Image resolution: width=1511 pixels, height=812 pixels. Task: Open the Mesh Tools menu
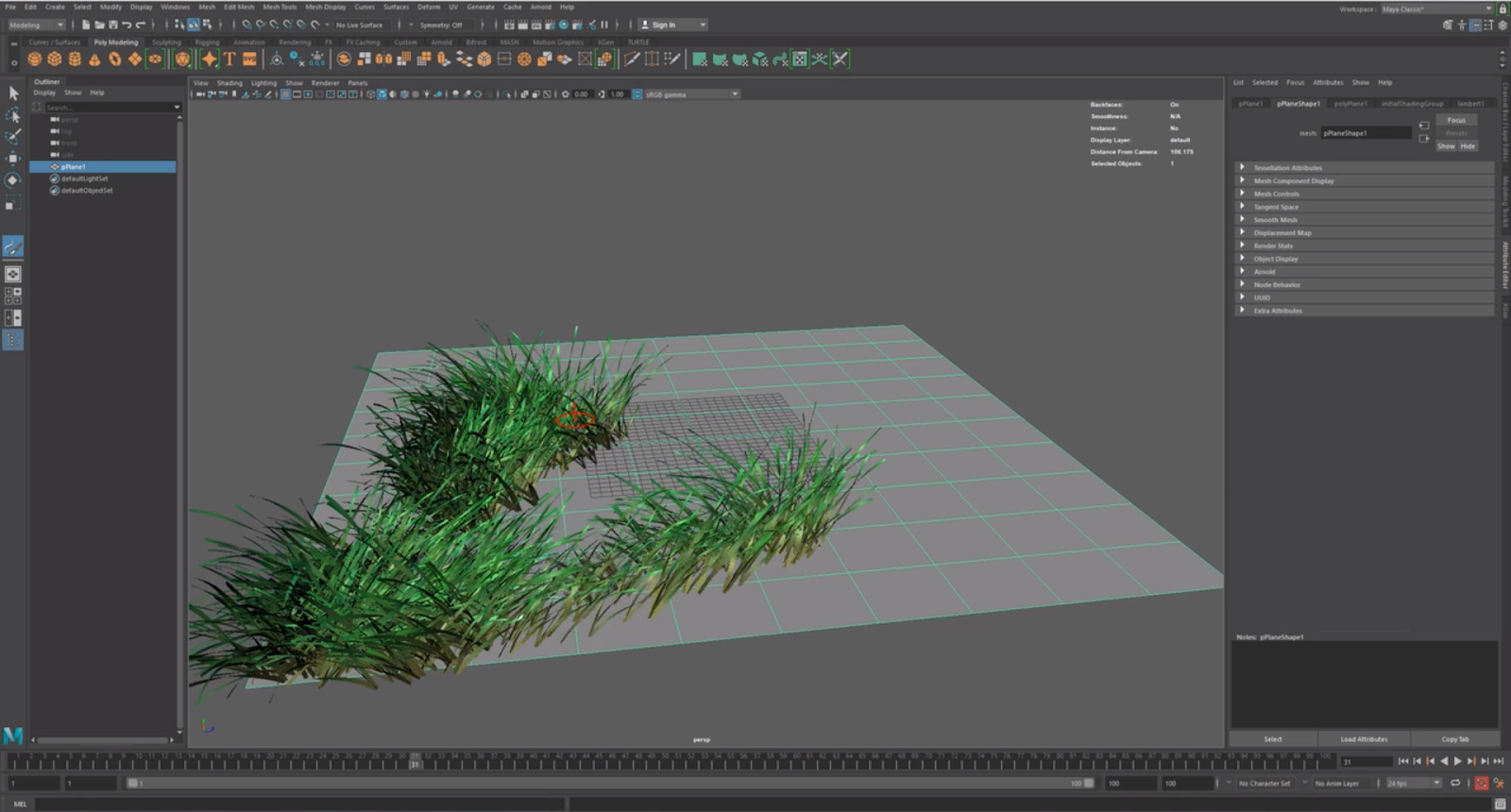(280, 7)
